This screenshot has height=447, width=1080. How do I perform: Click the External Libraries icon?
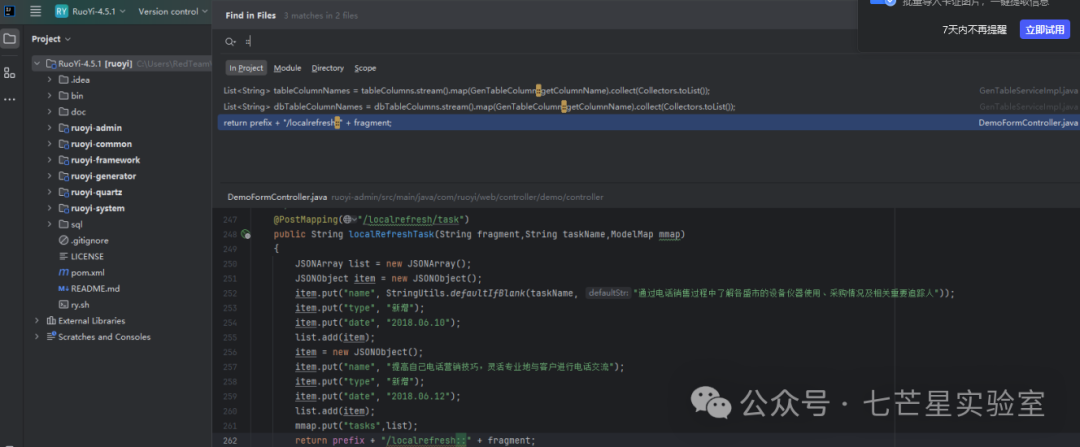51,321
